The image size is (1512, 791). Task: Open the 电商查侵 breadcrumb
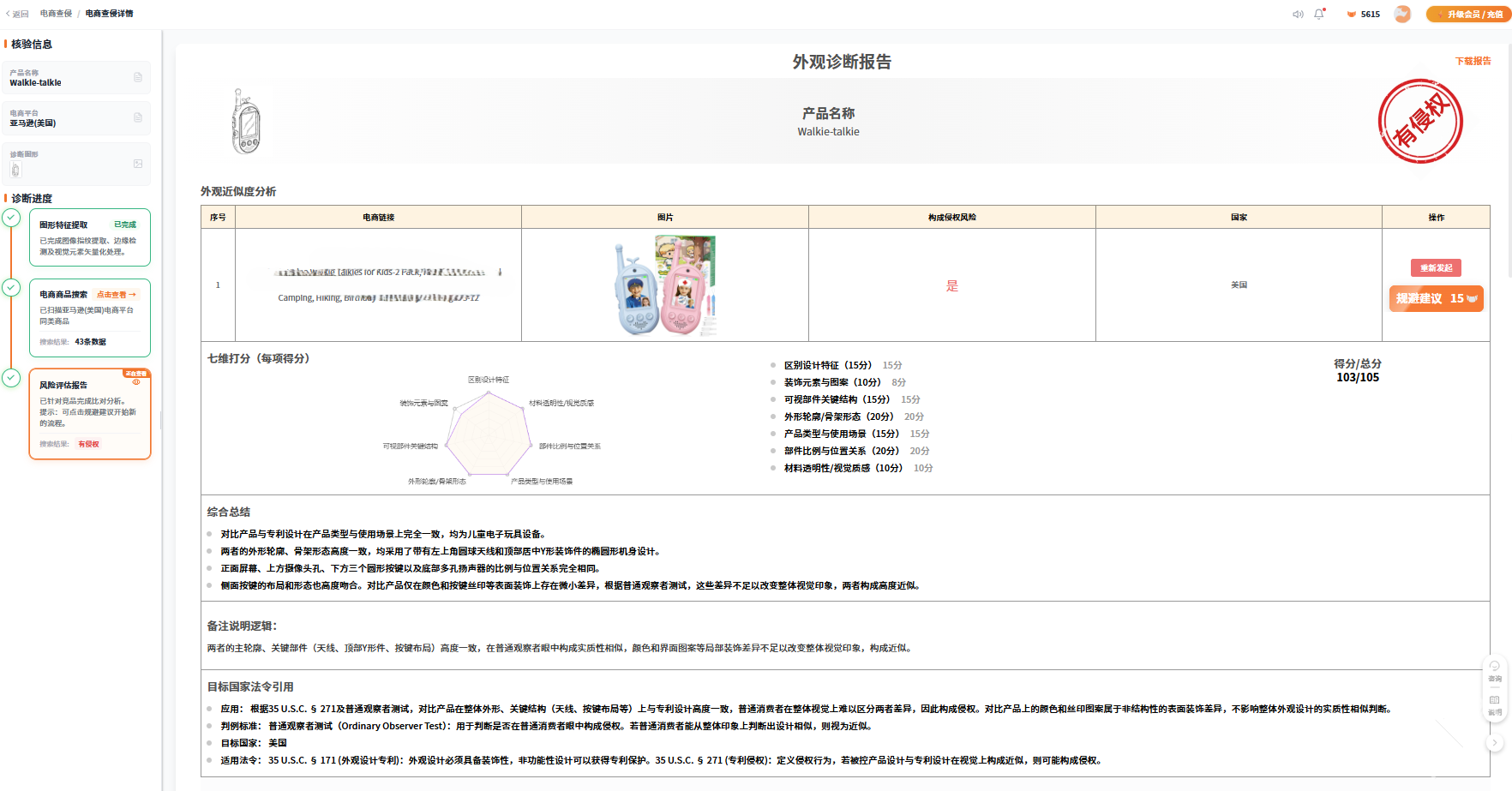coord(57,14)
